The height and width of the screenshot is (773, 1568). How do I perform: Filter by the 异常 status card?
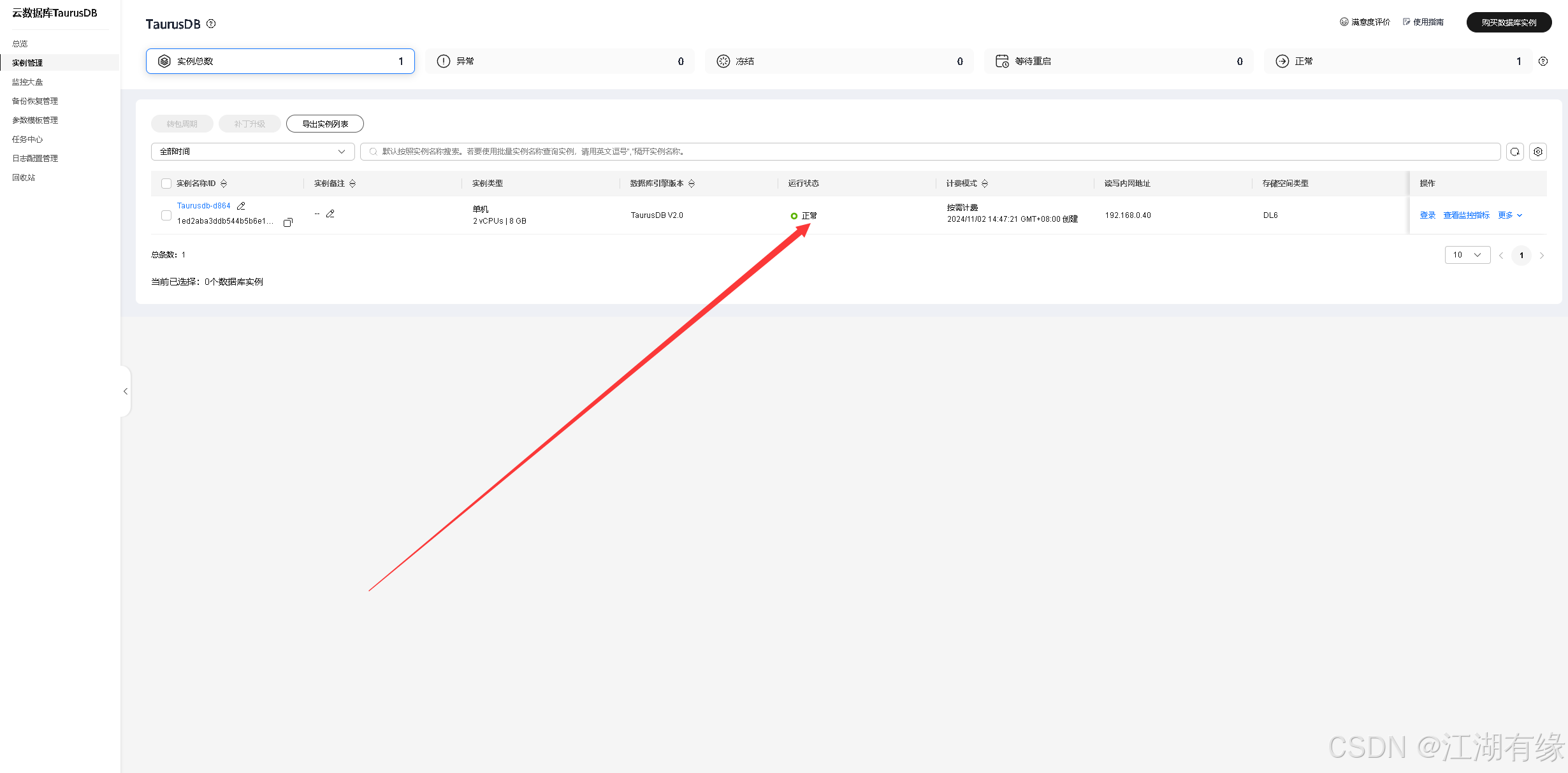tap(560, 61)
